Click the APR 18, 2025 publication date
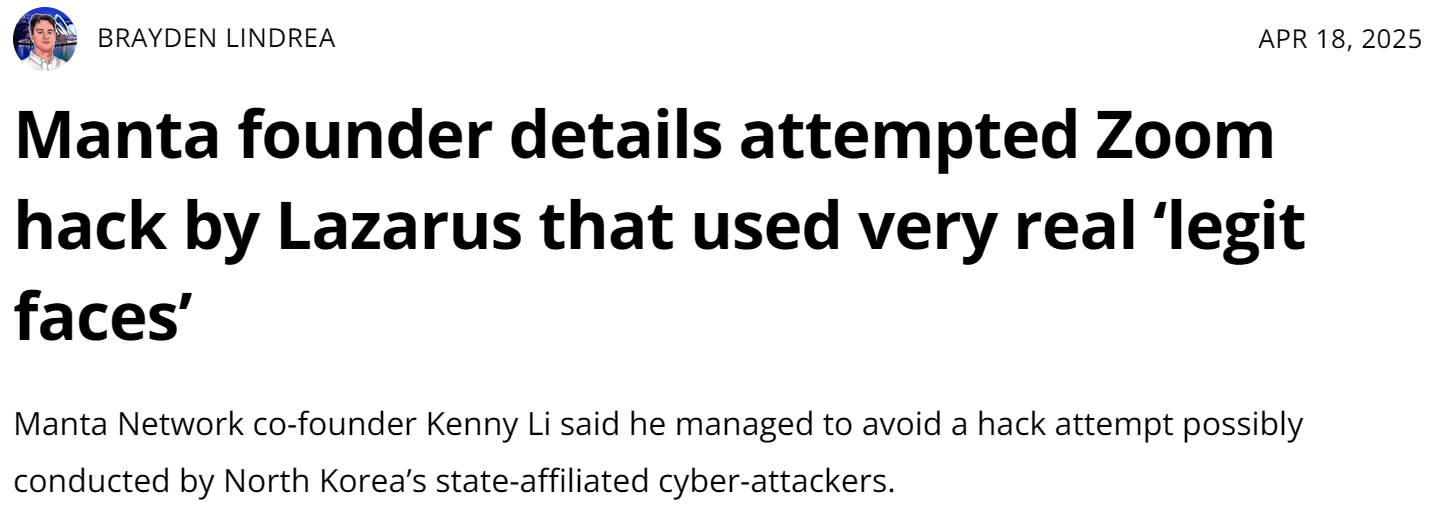The image size is (1431, 509). click(1339, 39)
